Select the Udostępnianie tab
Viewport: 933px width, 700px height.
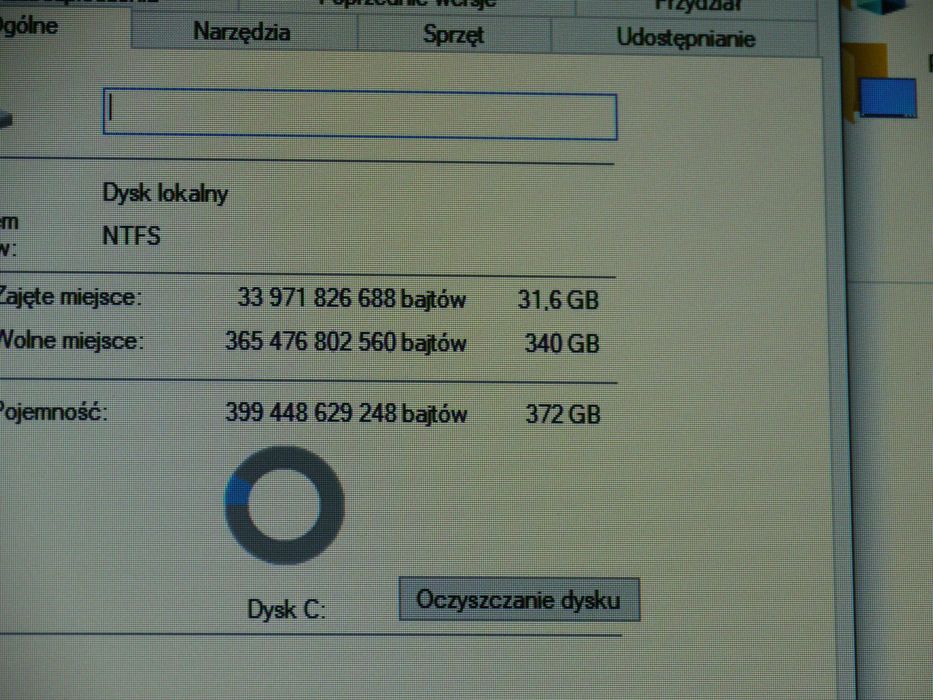tap(685, 38)
